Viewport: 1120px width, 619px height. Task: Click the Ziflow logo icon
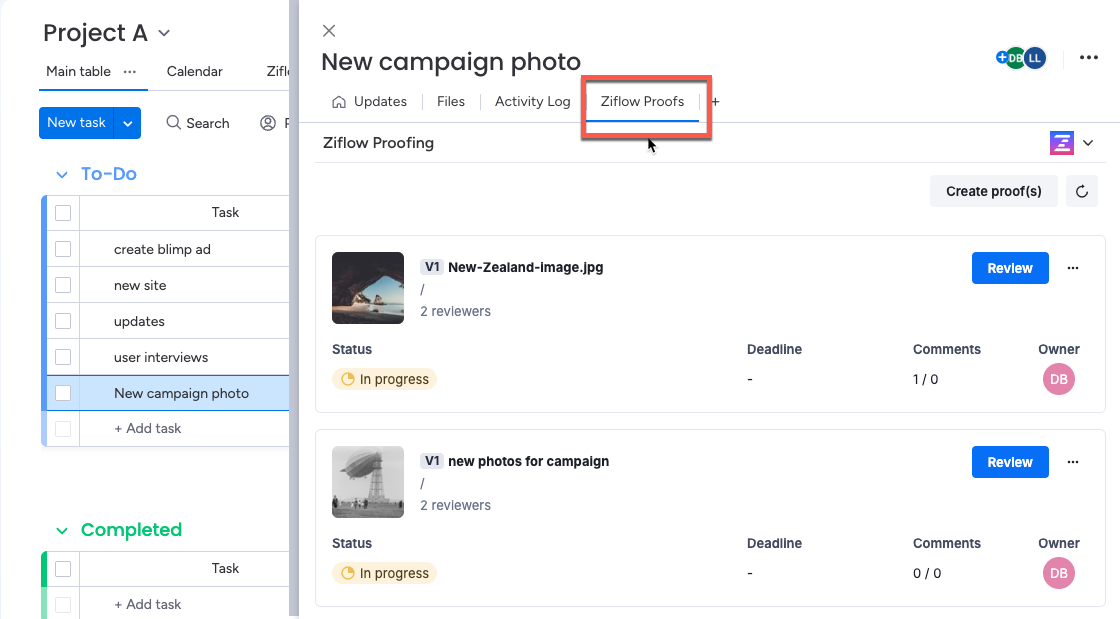click(1061, 143)
